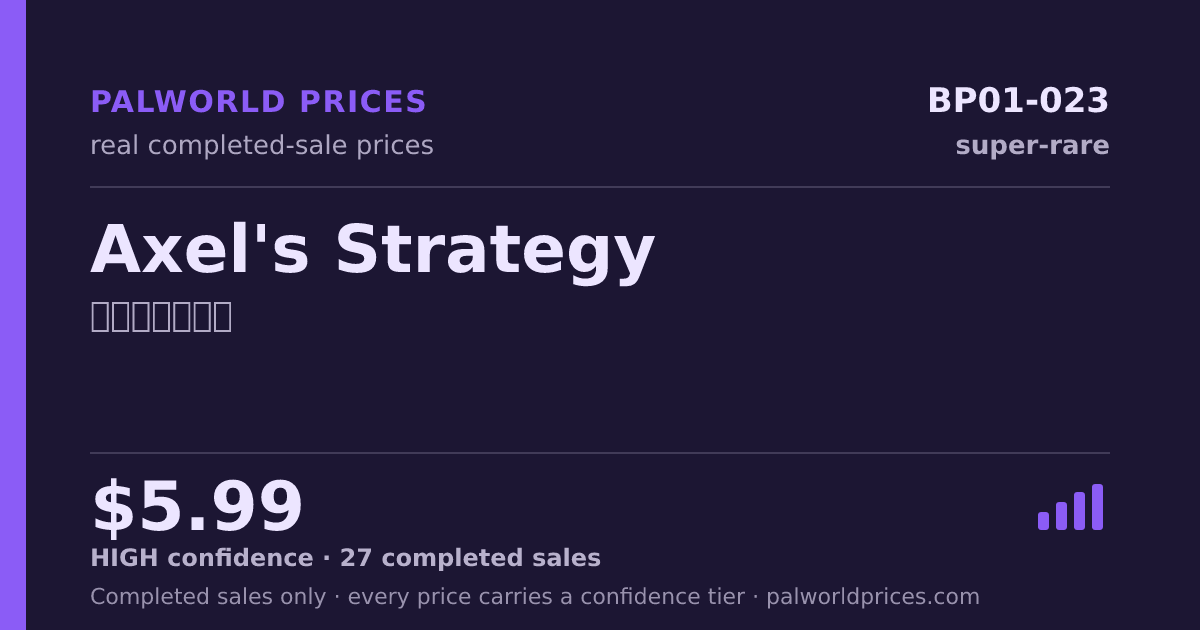Click the boxed subtitle under Axel's Strategy

click(x=161, y=316)
